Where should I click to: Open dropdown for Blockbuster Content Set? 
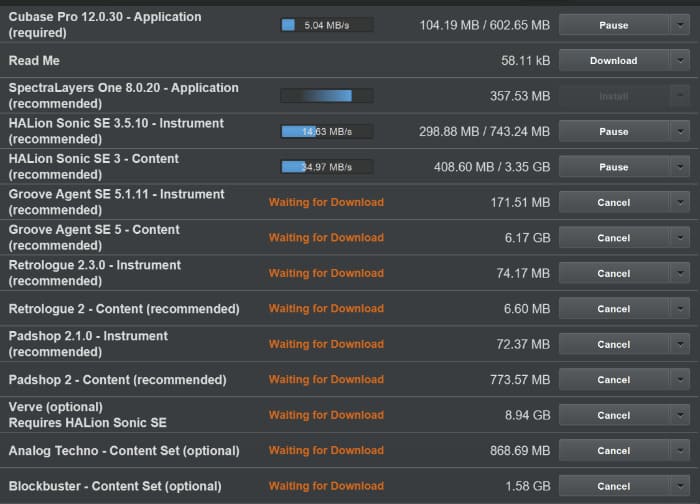pyautogui.click(x=680, y=486)
